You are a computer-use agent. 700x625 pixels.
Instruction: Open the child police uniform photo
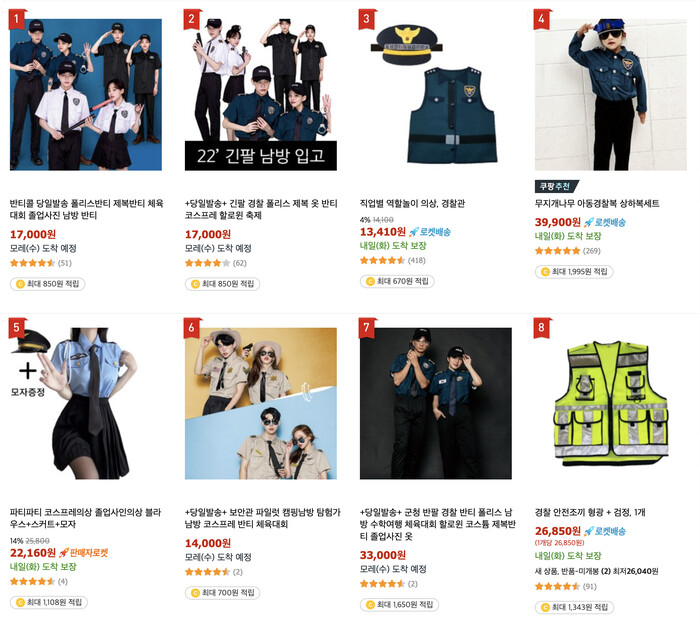click(611, 94)
